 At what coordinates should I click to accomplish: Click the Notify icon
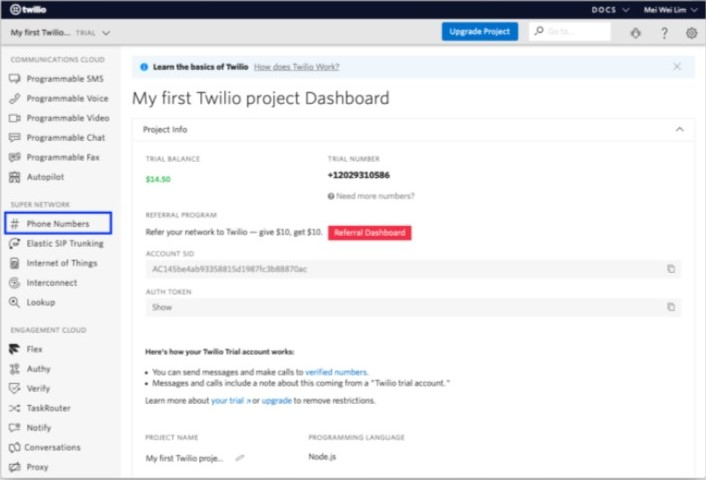coord(15,428)
